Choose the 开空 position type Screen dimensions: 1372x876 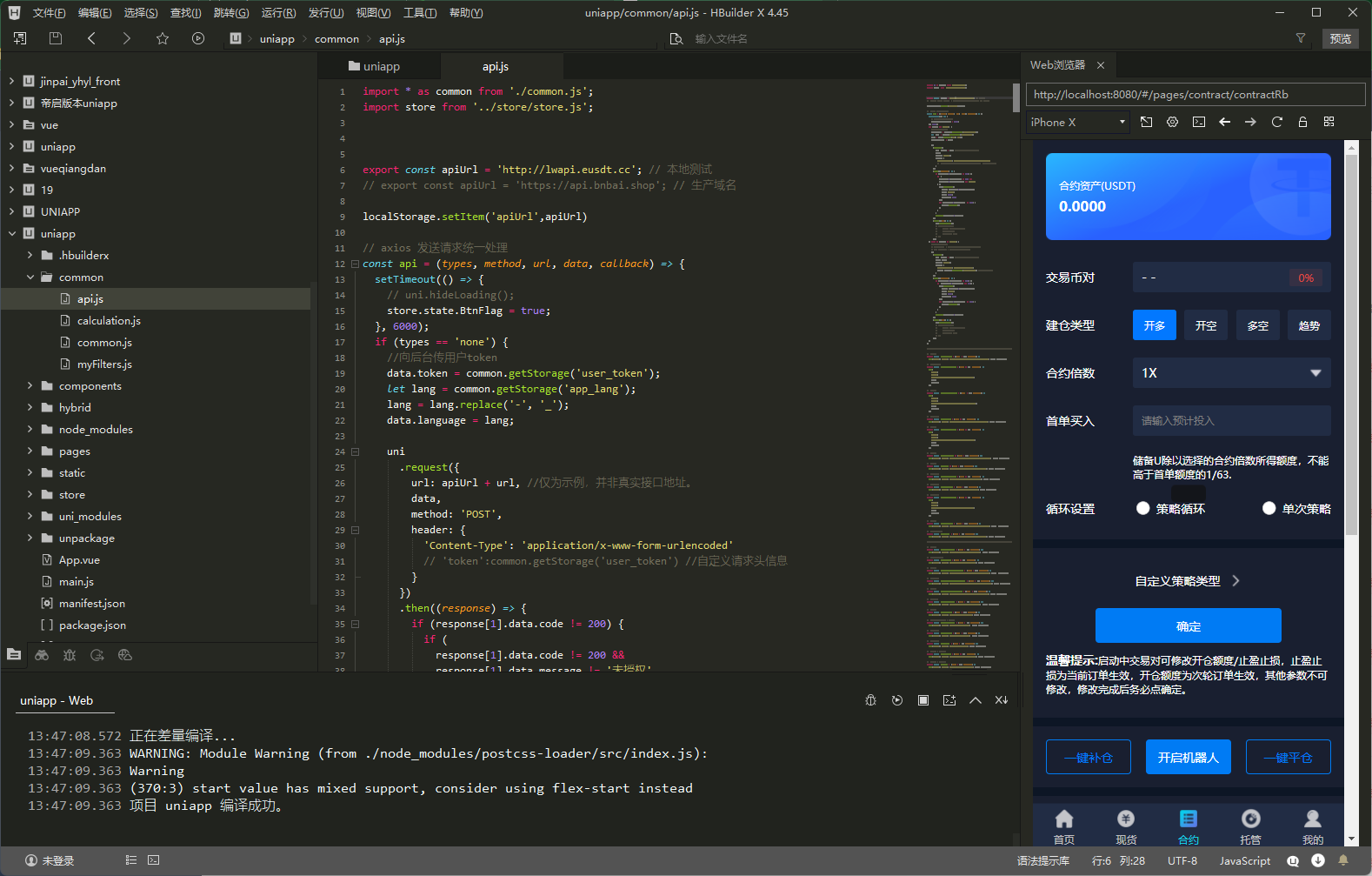coord(1206,325)
